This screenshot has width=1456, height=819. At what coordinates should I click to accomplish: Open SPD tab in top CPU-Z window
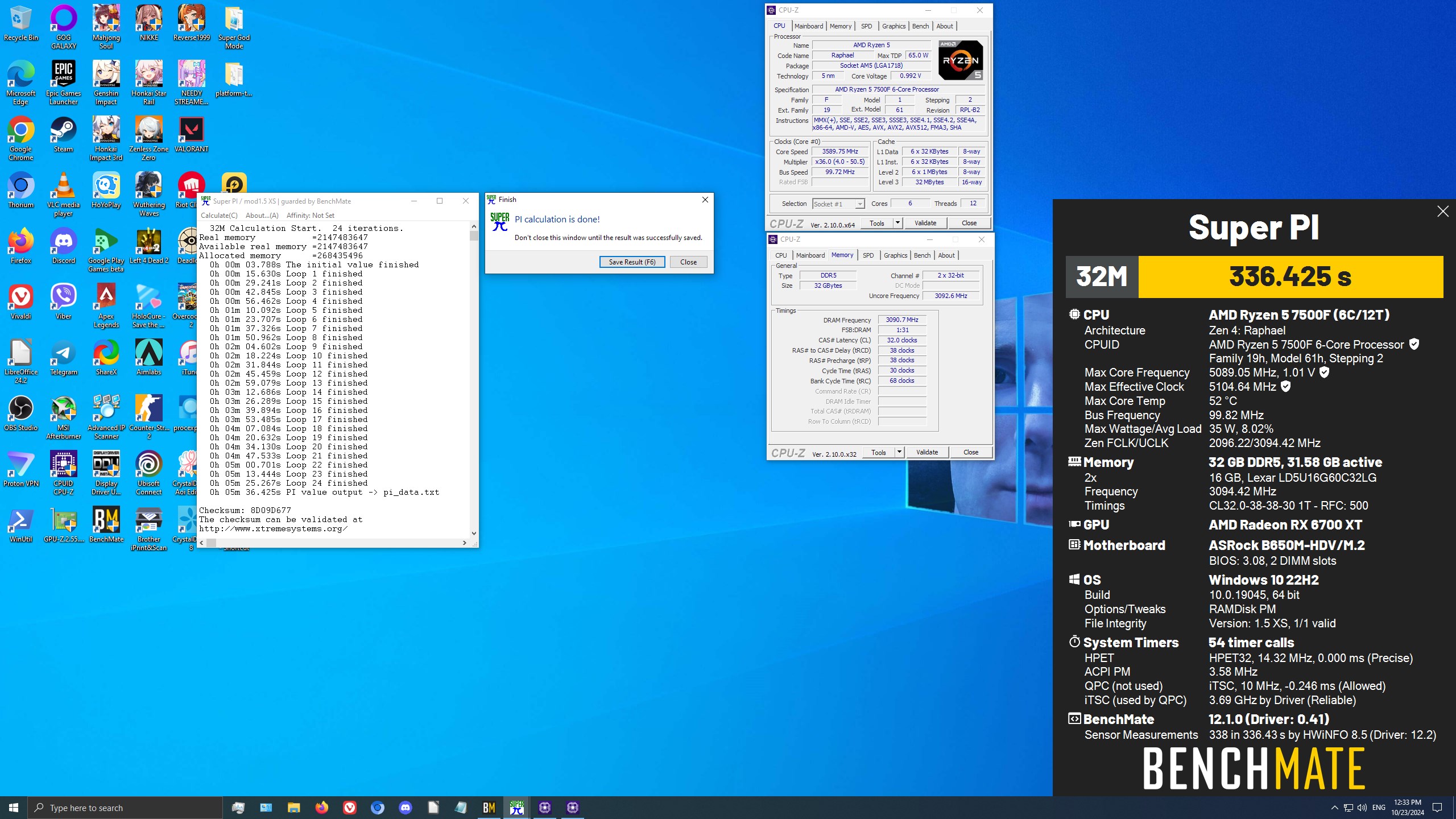point(866,26)
